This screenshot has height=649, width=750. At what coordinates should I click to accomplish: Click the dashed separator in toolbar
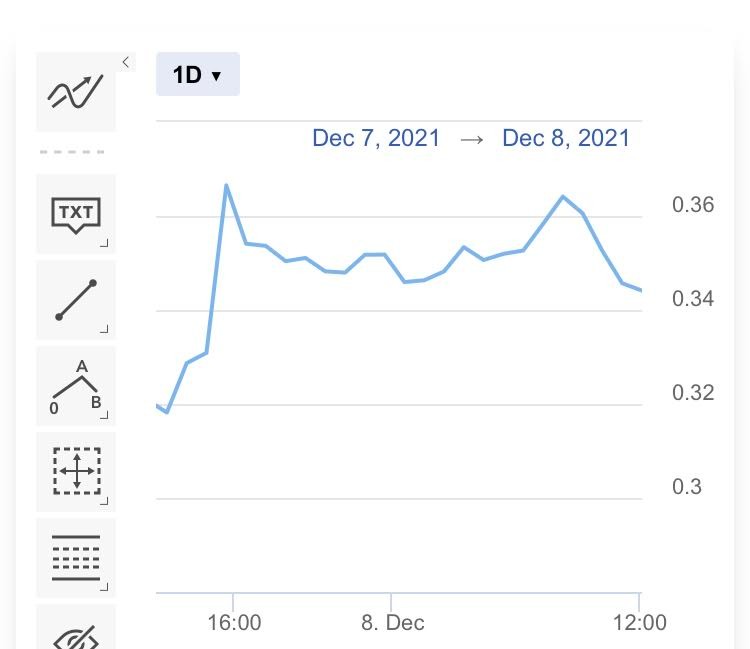[x=72, y=152]
